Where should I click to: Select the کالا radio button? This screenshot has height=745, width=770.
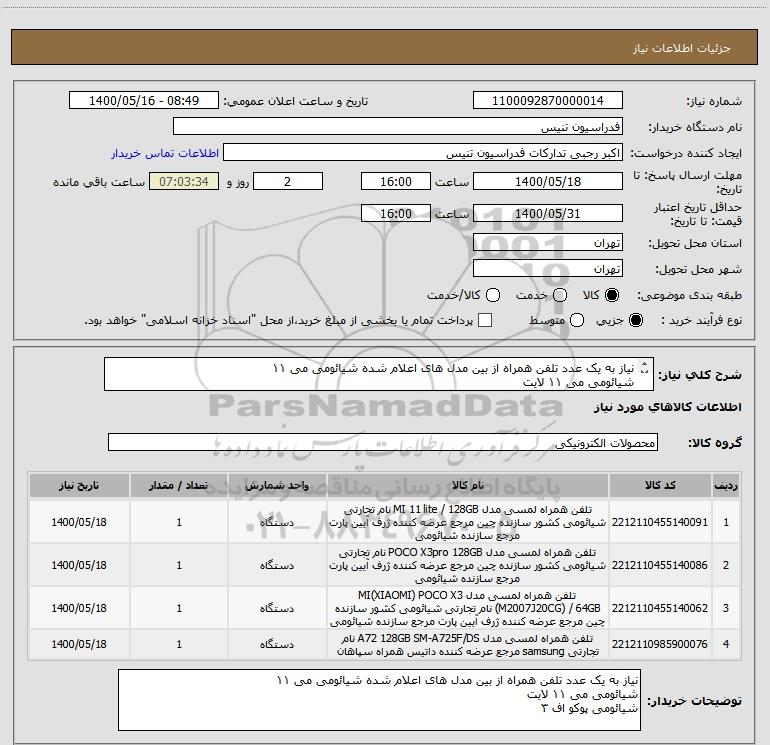pyautogui.click(x=612, y=295)
